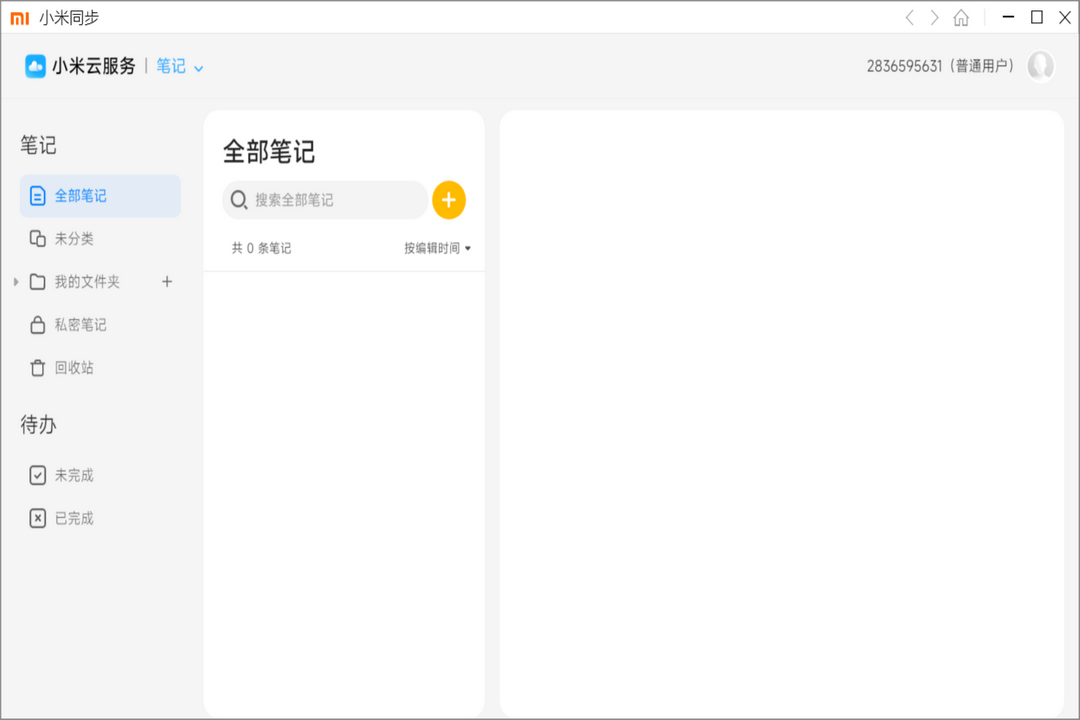This screenshot has width=1080, height=720.
Task: Create a new note with the yellow plus button
Action: (448, 199)
